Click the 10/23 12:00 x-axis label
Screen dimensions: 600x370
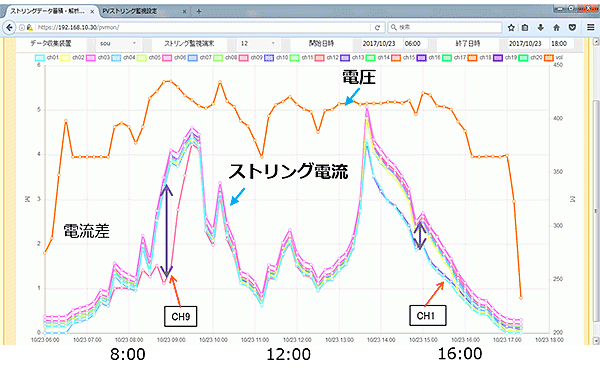click(297, 340)
